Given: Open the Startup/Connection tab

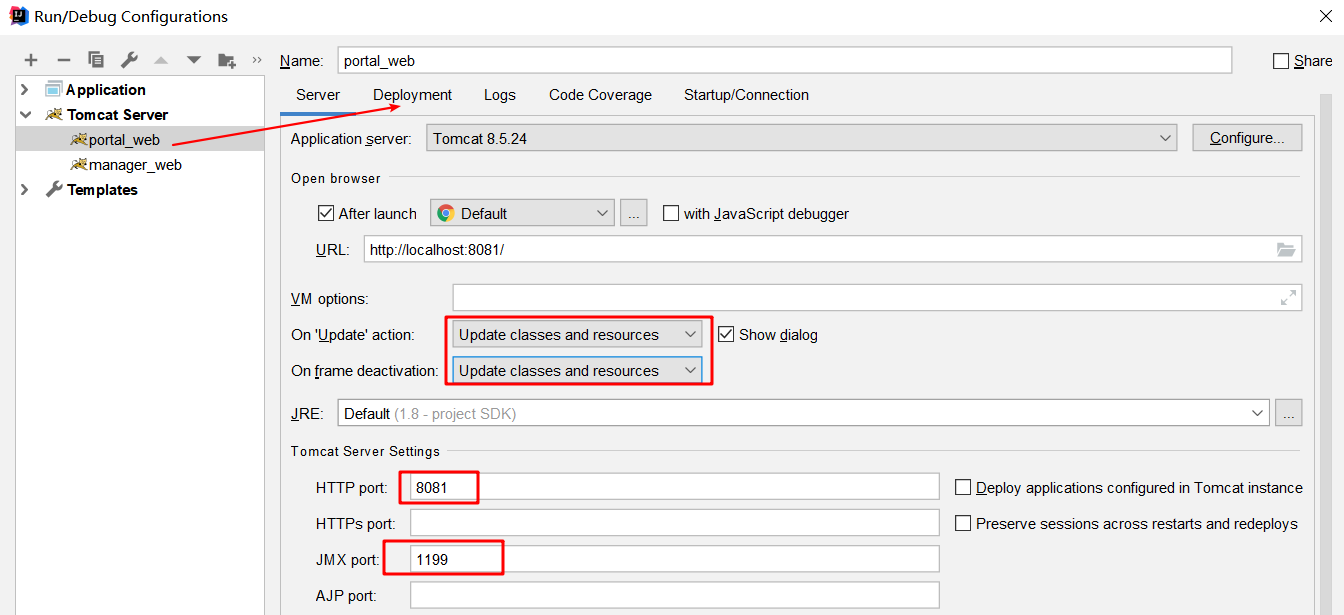Looking at the screenshot, I should click(x=746, y=95).
